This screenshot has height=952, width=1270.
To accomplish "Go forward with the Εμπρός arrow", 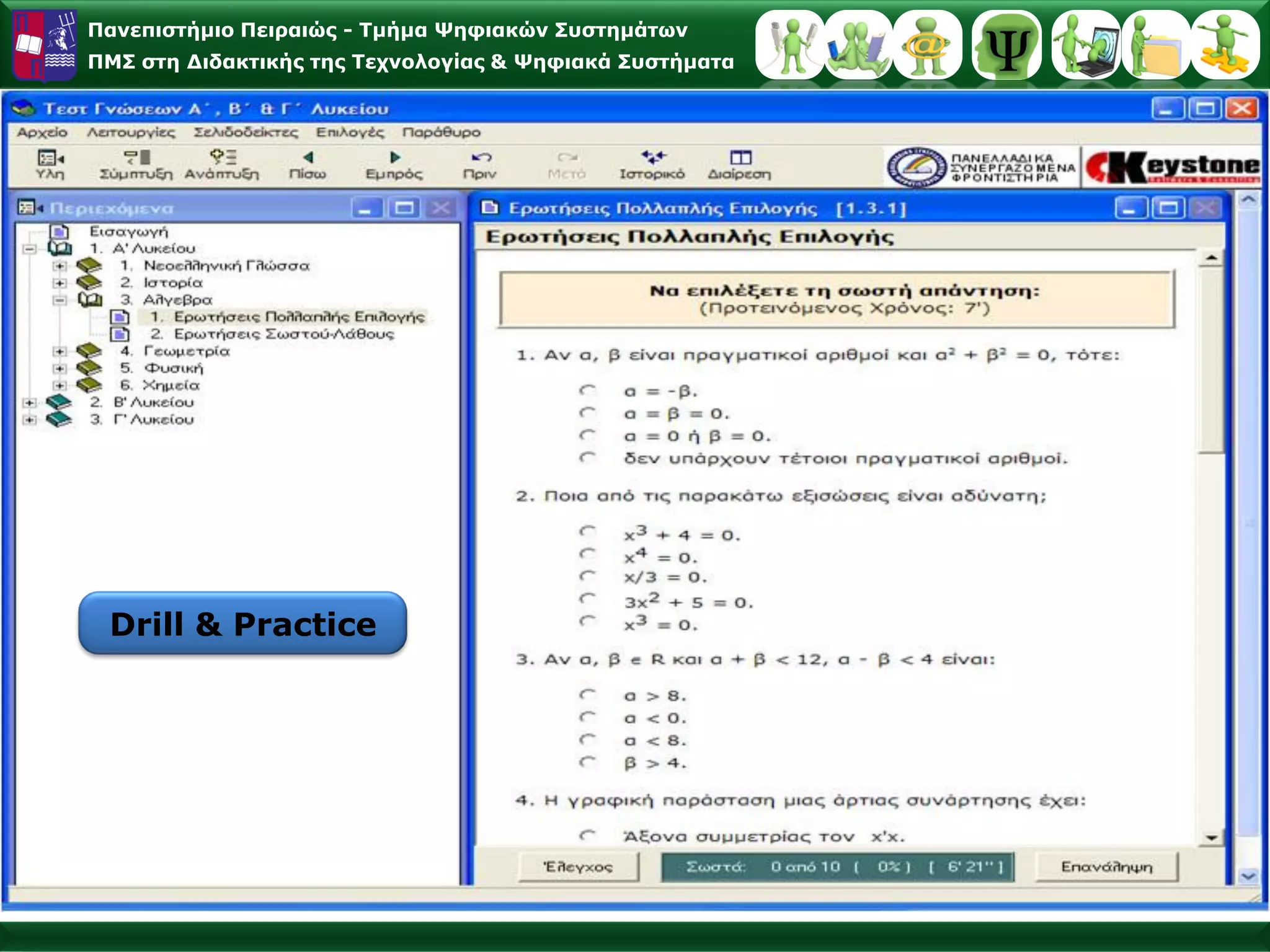I will click(394, 159).
